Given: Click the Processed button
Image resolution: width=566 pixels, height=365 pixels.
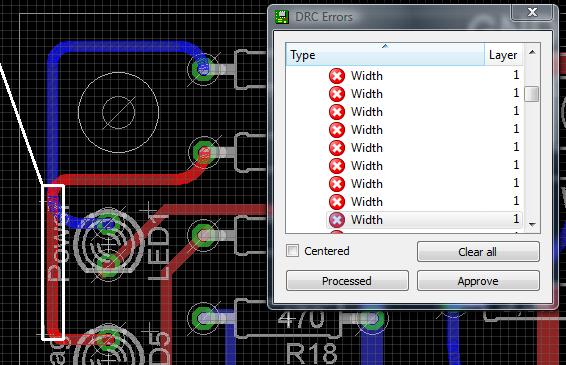Looking at the screenshot, I should click(x=347, y=281).
